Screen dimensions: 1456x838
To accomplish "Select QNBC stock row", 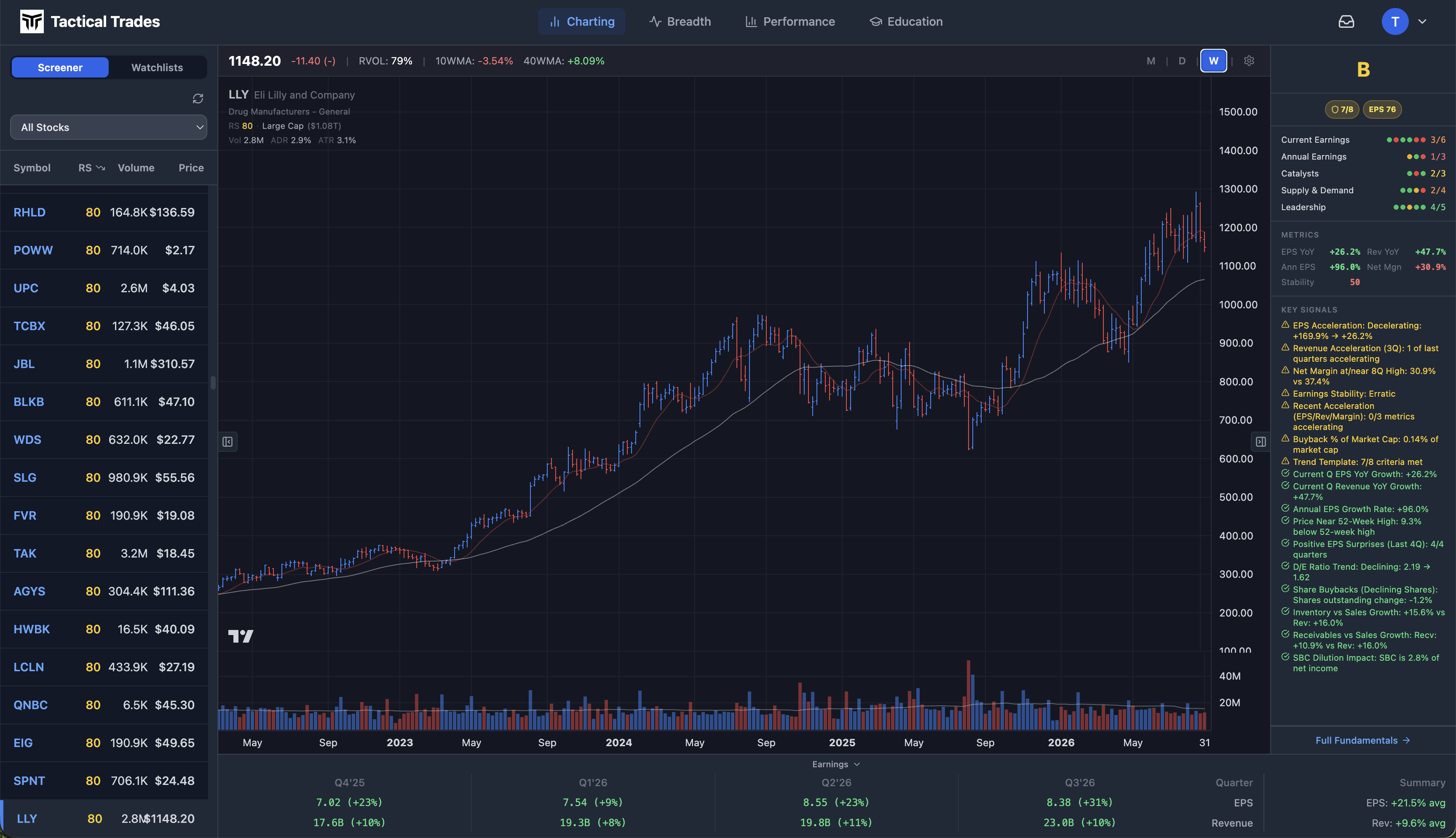I will pos(104,705).
